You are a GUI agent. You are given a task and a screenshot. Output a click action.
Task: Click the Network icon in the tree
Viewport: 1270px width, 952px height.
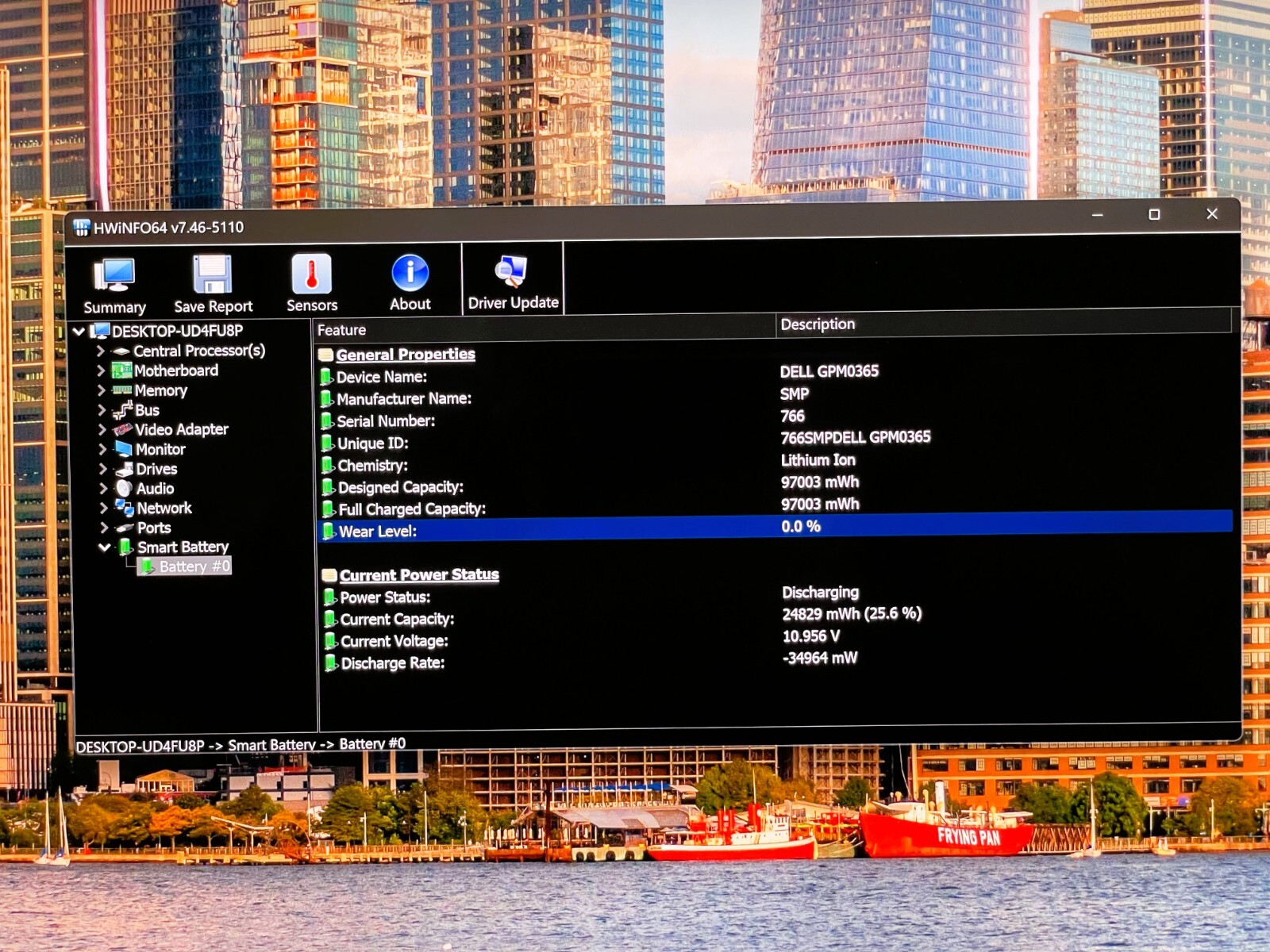(x=125, y=508)
